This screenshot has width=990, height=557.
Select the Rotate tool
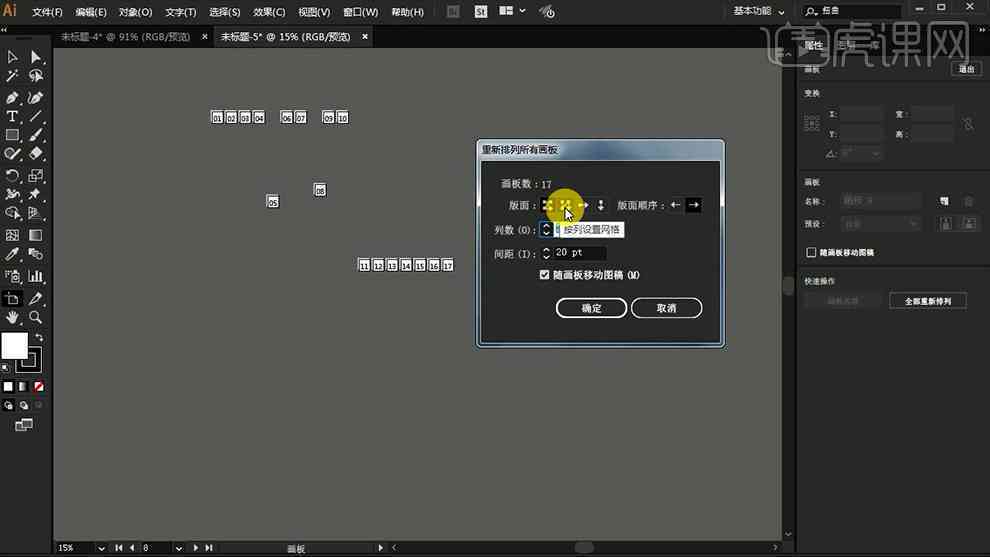point(12,176)
